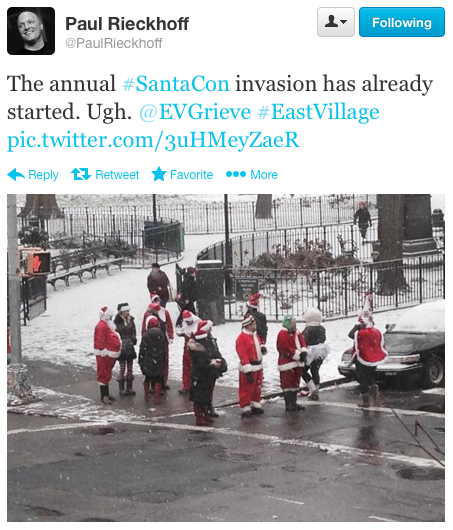The image size is (453, 530).
Task: Open the #EastVillage hashtag
Action: 318,112
